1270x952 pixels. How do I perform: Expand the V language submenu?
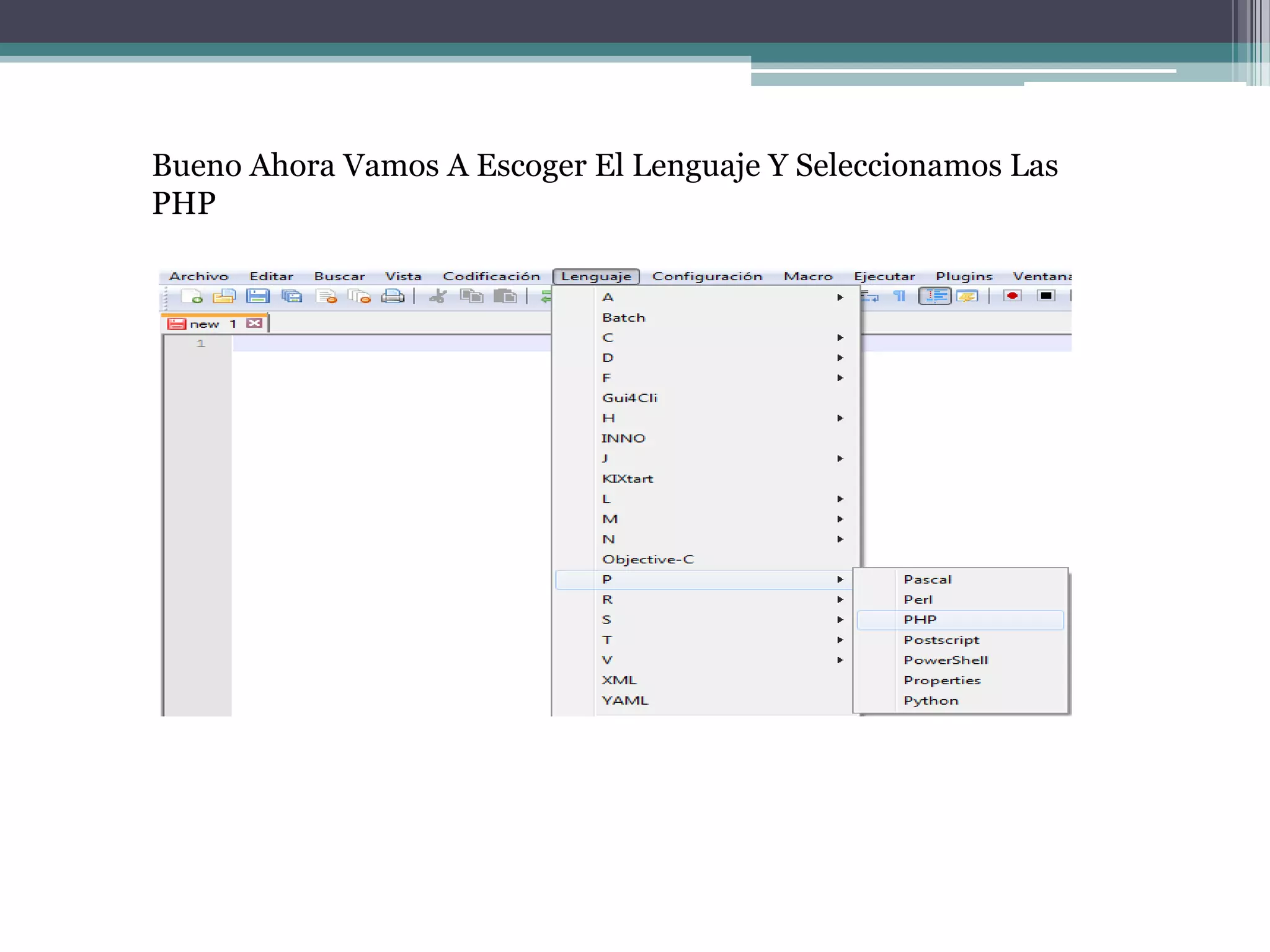point(705,660)
